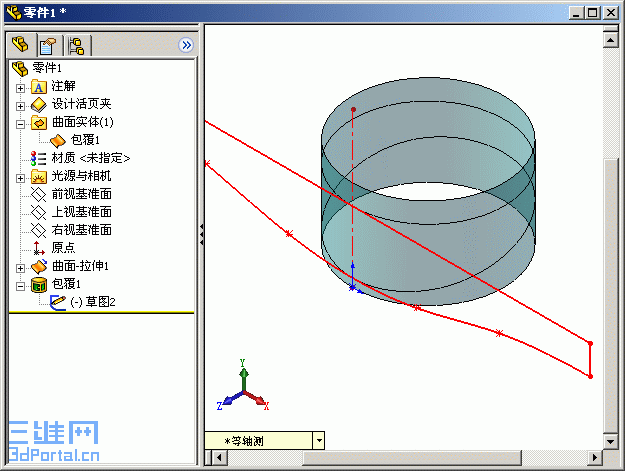Select the 包覆1 wrap feature icon
The width and height of the screenshot is (625, 471).
tap(39, 285)
